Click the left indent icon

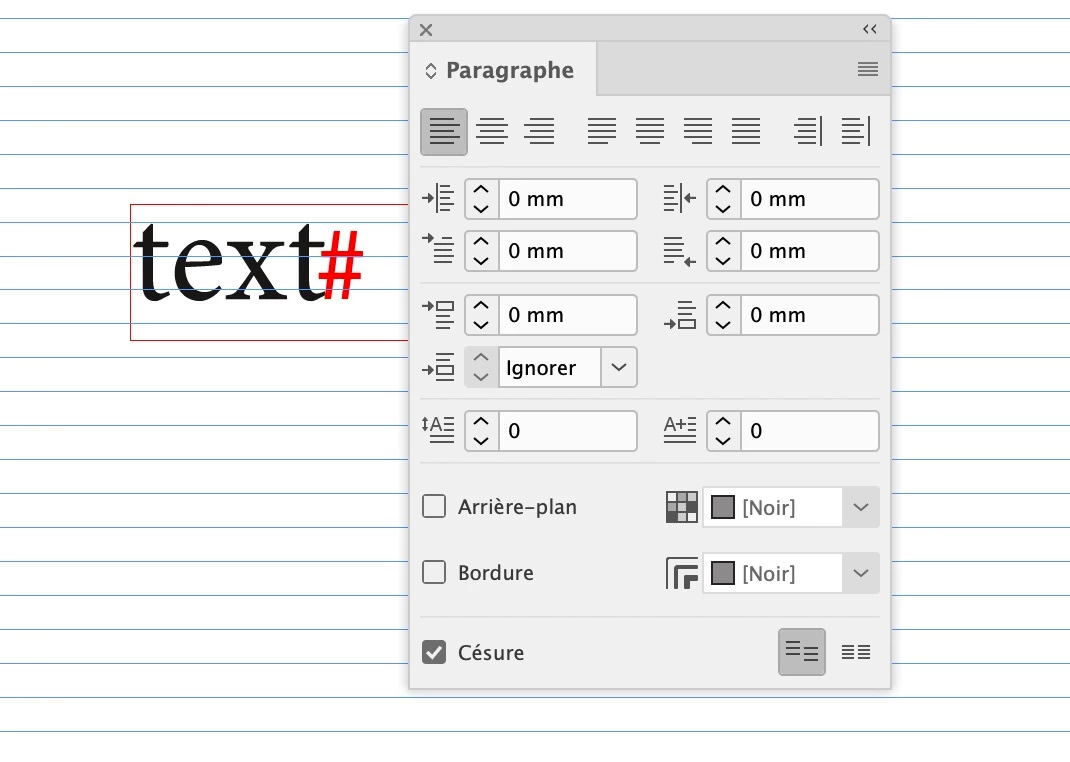[x=438, y=199]
